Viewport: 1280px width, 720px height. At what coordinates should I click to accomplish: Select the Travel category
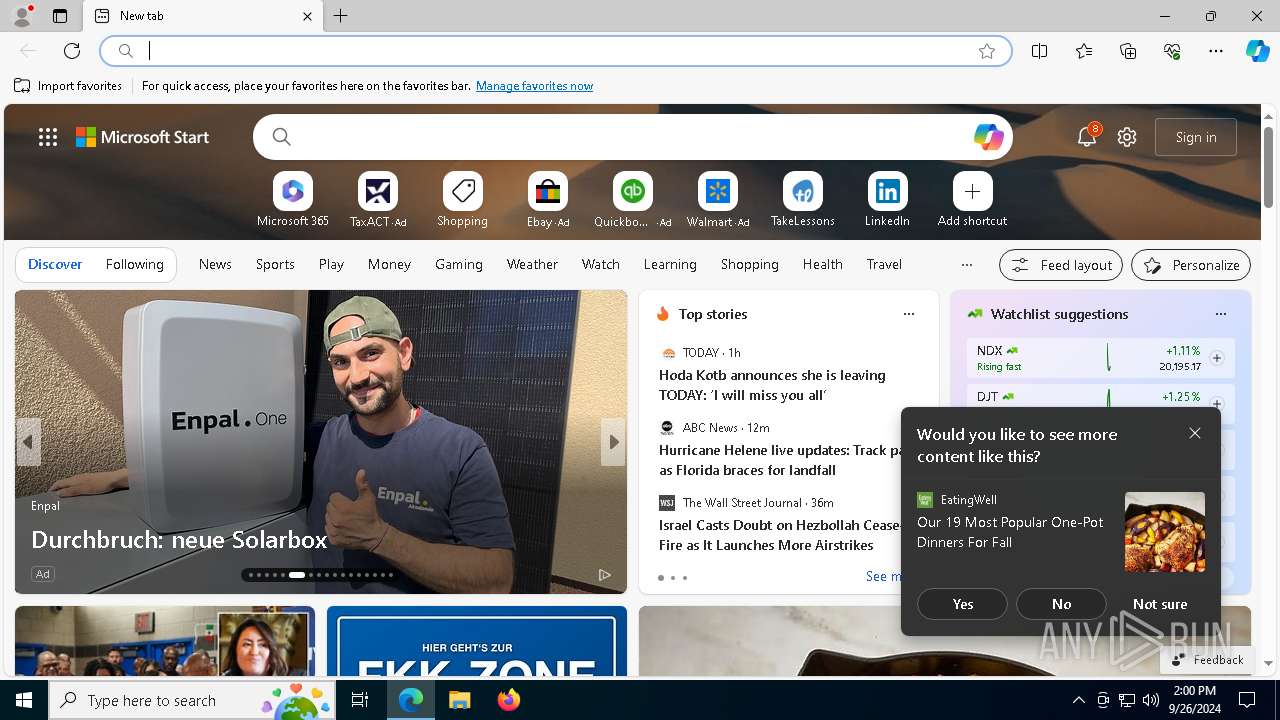point(884,265)
